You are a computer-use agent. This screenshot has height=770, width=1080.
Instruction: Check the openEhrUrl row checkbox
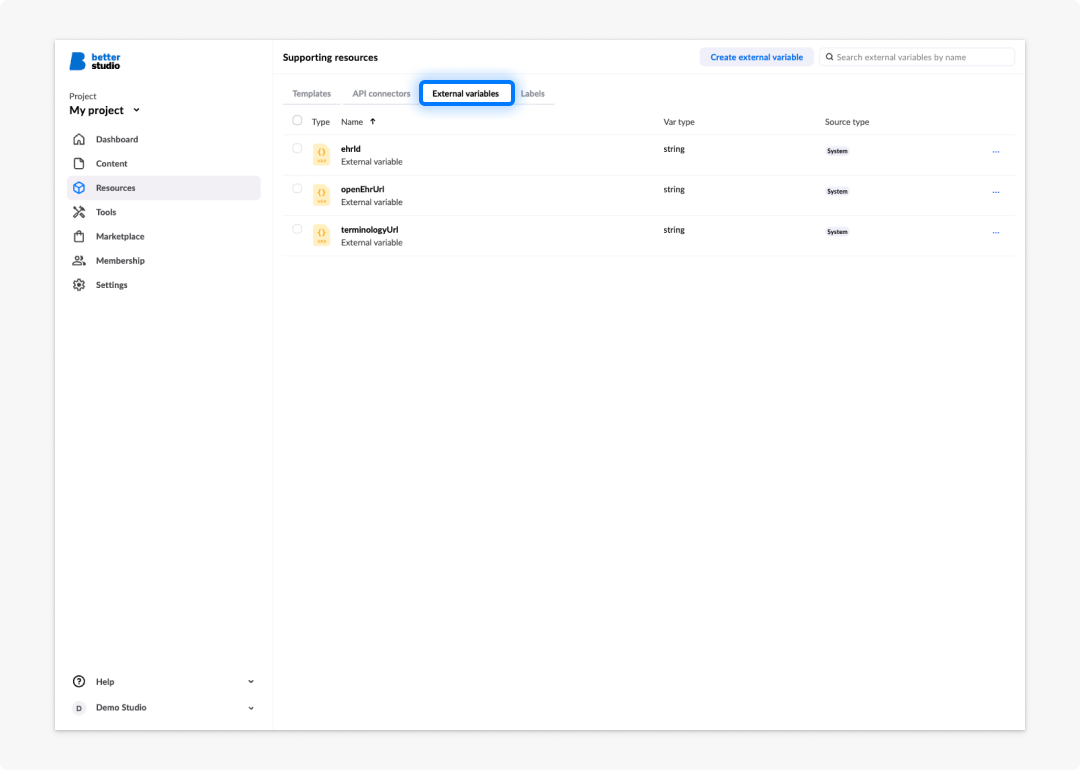tap(297, 189)
